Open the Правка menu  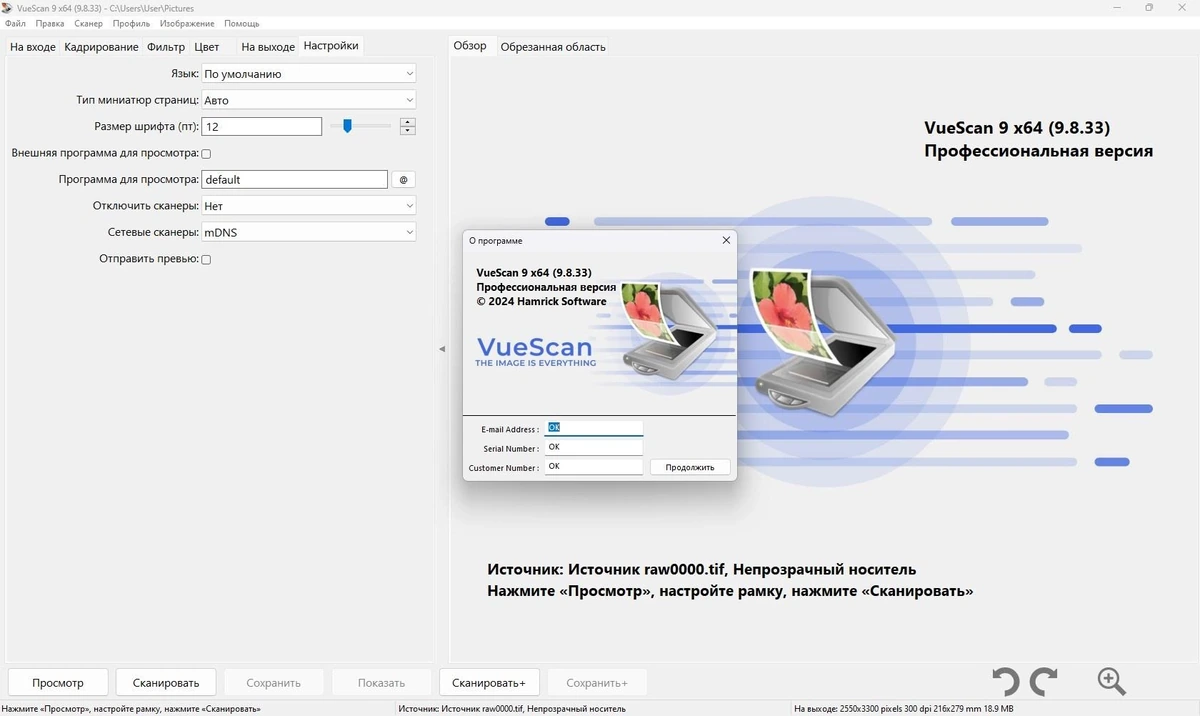[50, 23]
